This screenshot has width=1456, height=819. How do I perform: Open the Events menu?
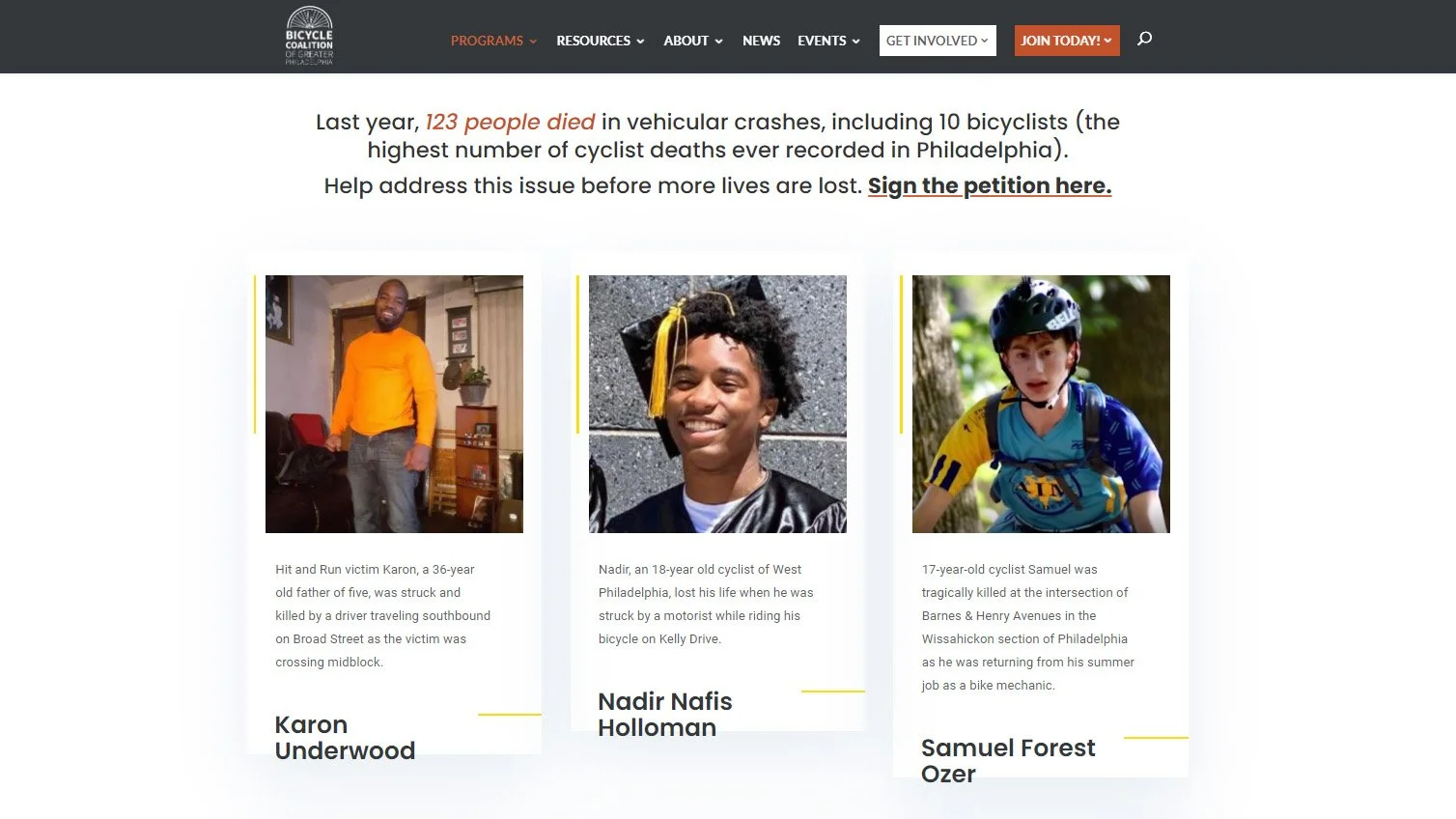pyautogui.click(x=828, y=41)
